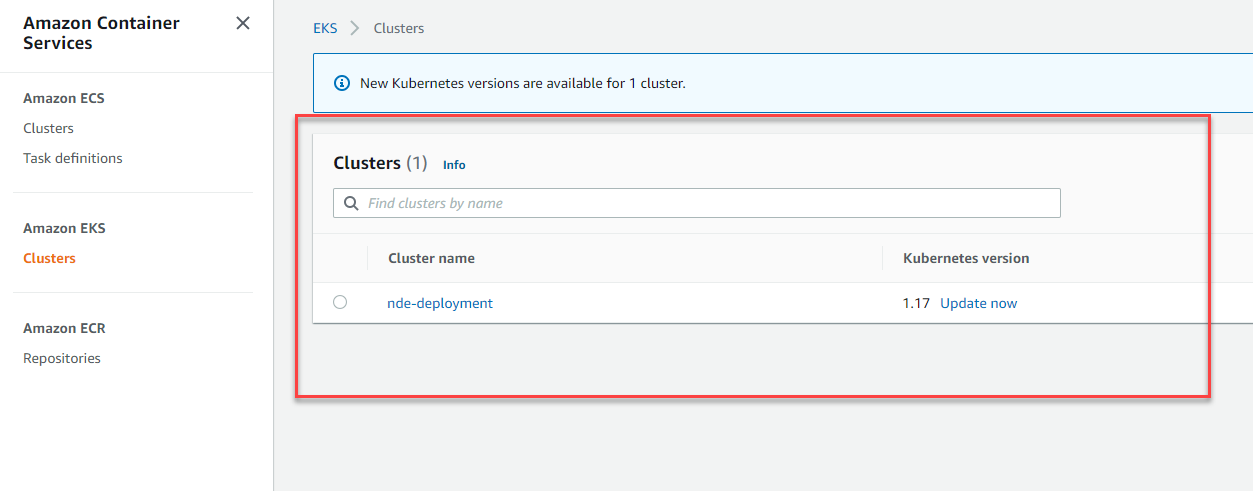The width and height of the screenshot is (1253, 491).
Task: Select the nde-deployment cluster radio button
Action: point(340,302)
